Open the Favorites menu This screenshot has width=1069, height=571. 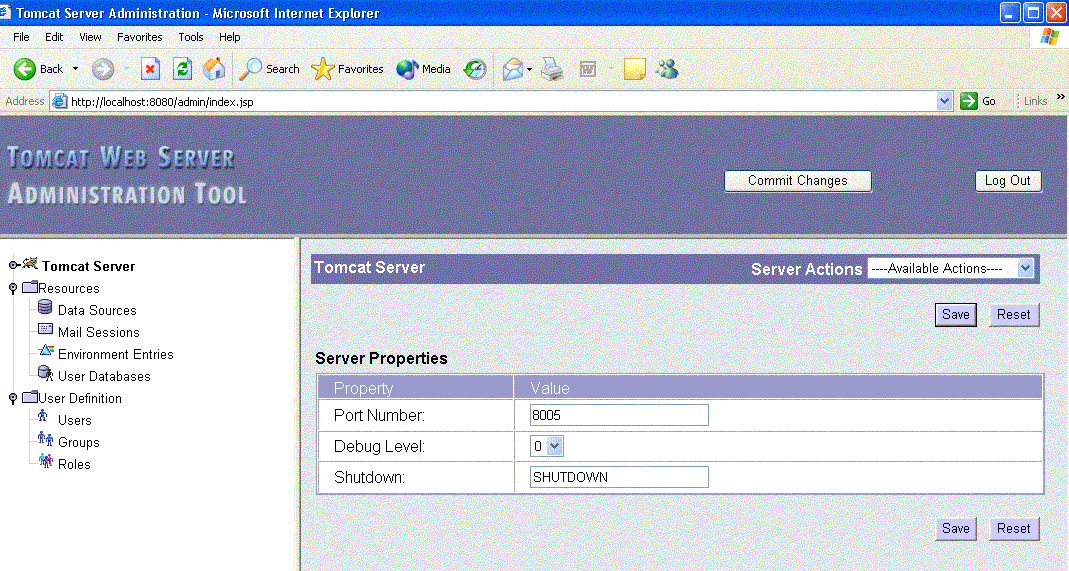pyautogui.click(x=139, y=37)
